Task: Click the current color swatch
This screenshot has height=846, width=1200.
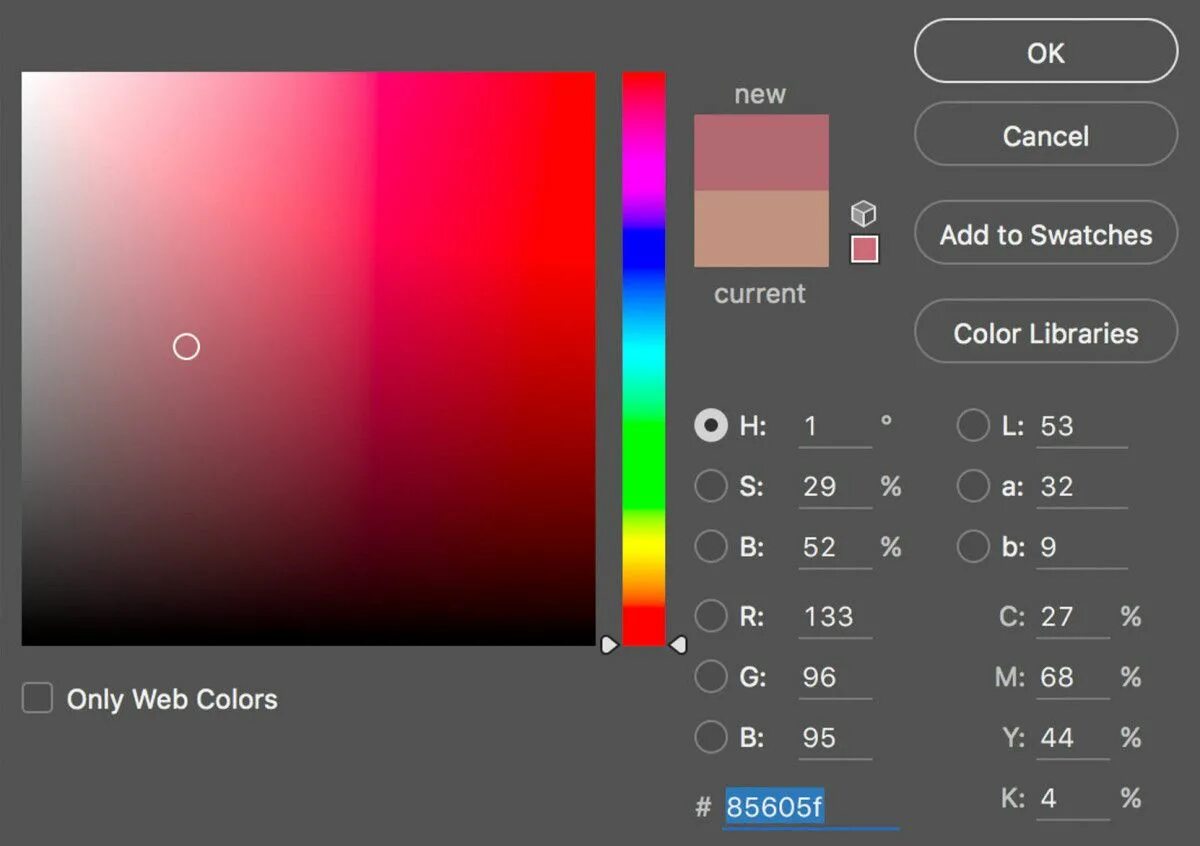Action: coord(761,229)
